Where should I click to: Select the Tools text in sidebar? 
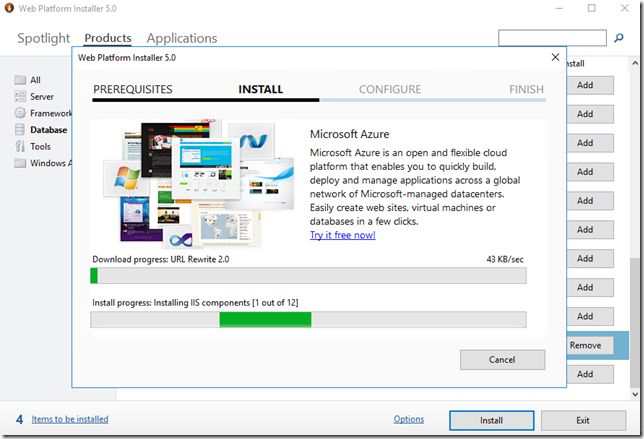coord(40,146)
